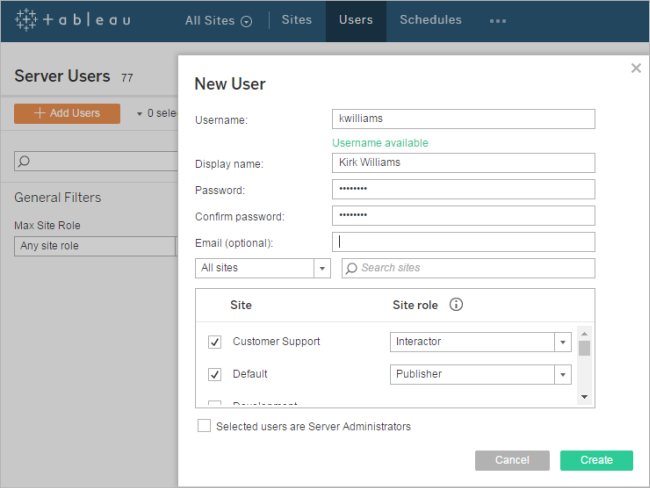The width and height of the screenshot is (650, 488).
Task: Open the Publisher site role dropdown
Action: [480, 374]
